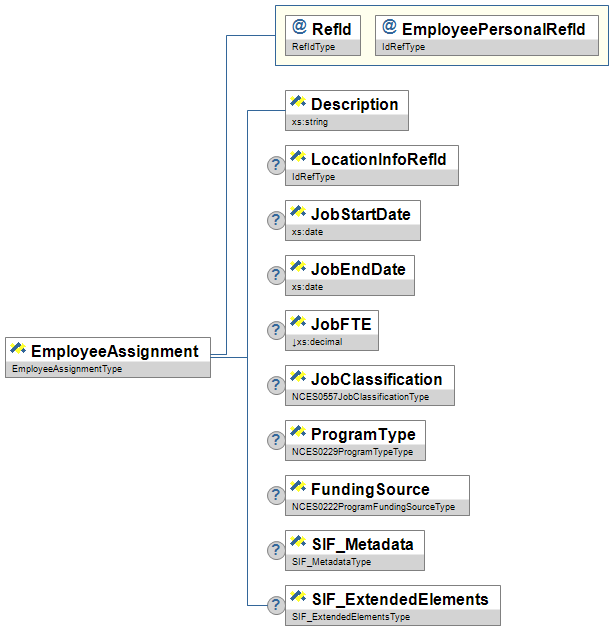The image size is (613, 630).
Task: Click the question mark beside SIF_ExtendedElements
Action: pos(275,606)
